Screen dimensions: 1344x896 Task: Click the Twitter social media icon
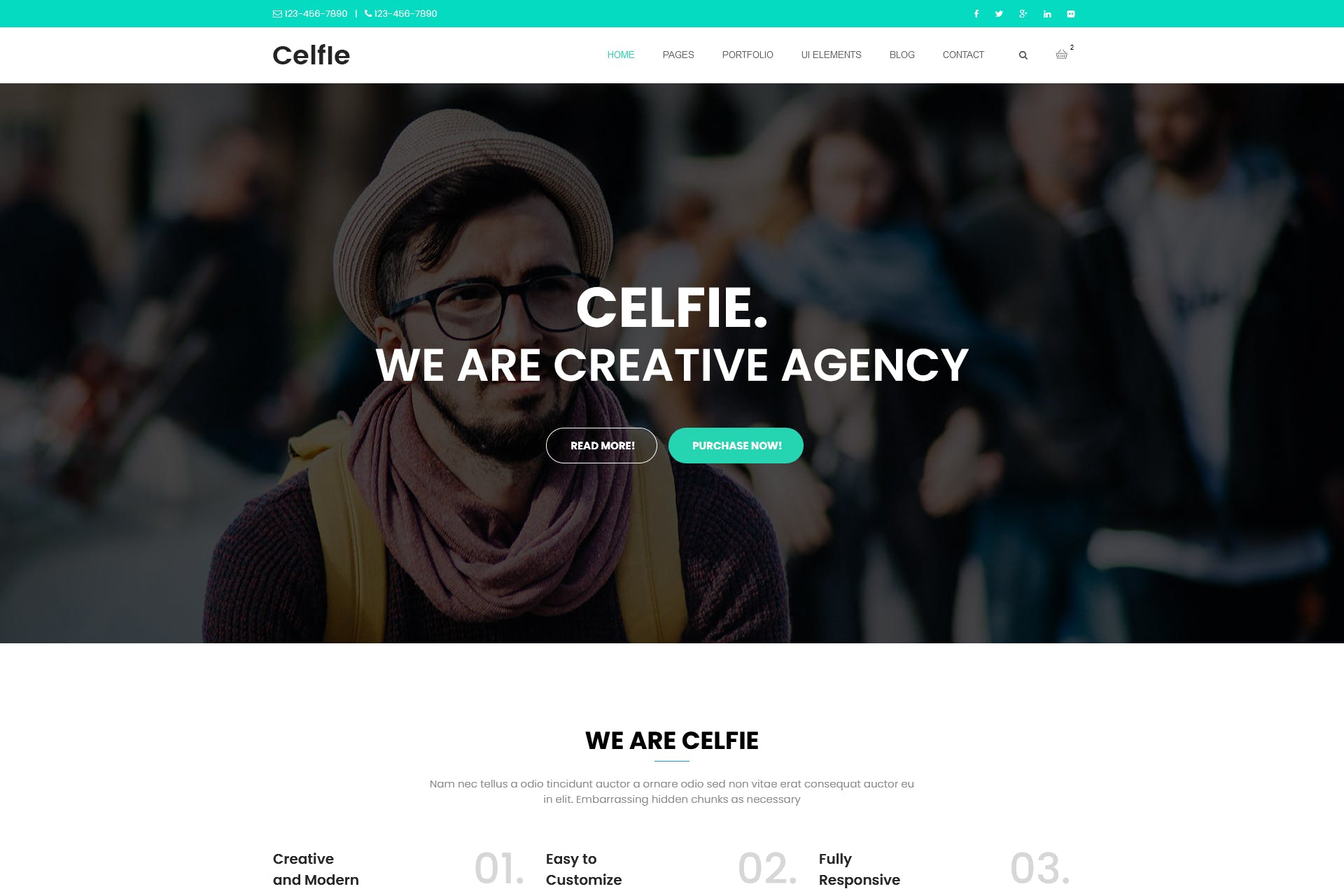(999, 14)
